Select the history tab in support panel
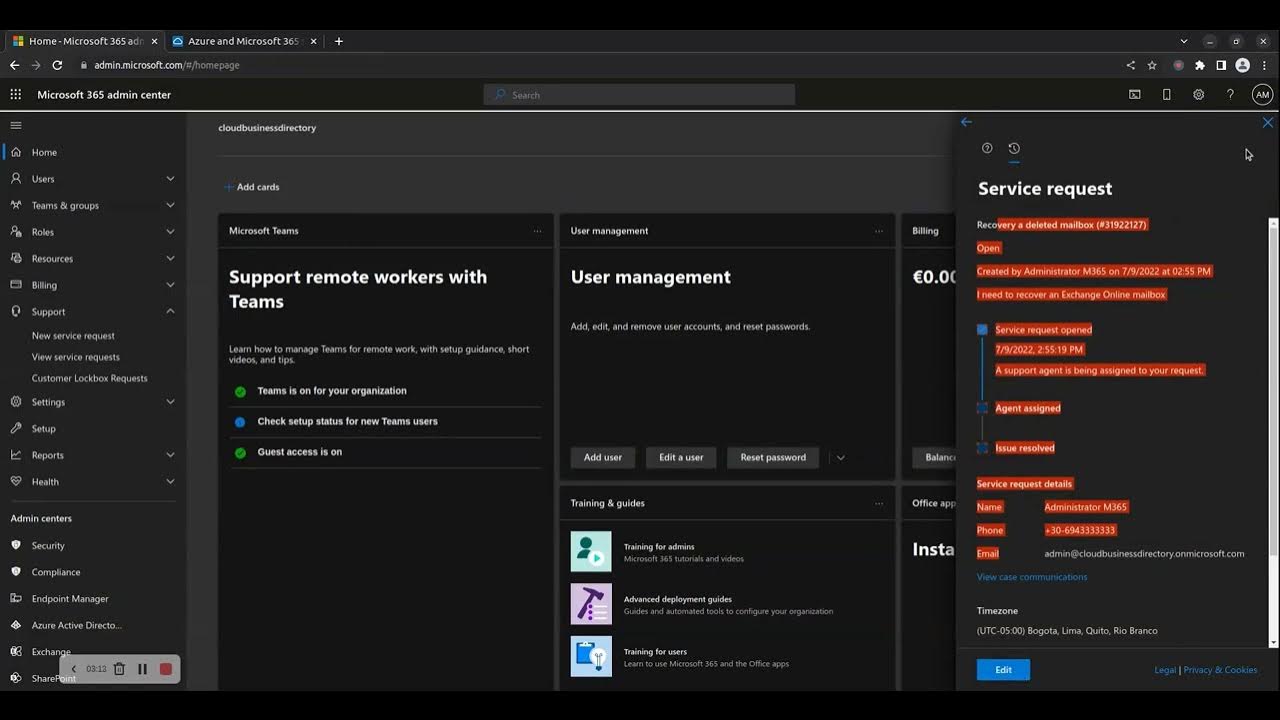 [1014, 148]
